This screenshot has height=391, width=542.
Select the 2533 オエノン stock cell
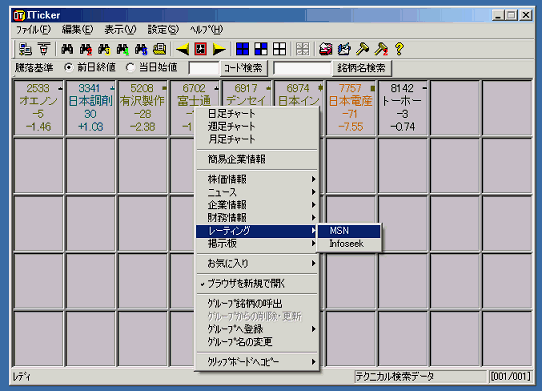pyautogui.click(x=39, y=108)
